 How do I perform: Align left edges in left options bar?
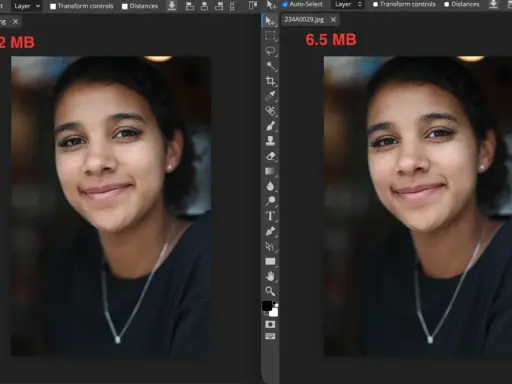(x=190, y=6)
